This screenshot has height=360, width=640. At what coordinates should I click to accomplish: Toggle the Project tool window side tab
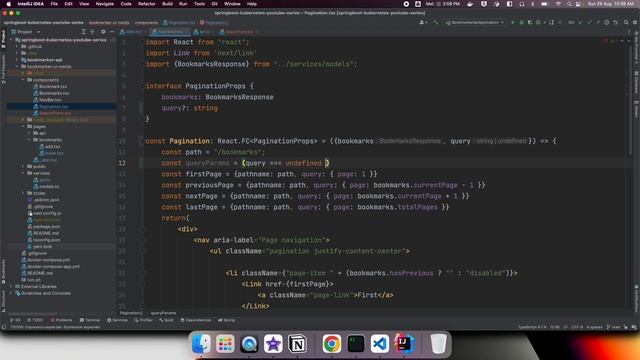(x=3, y=40)
